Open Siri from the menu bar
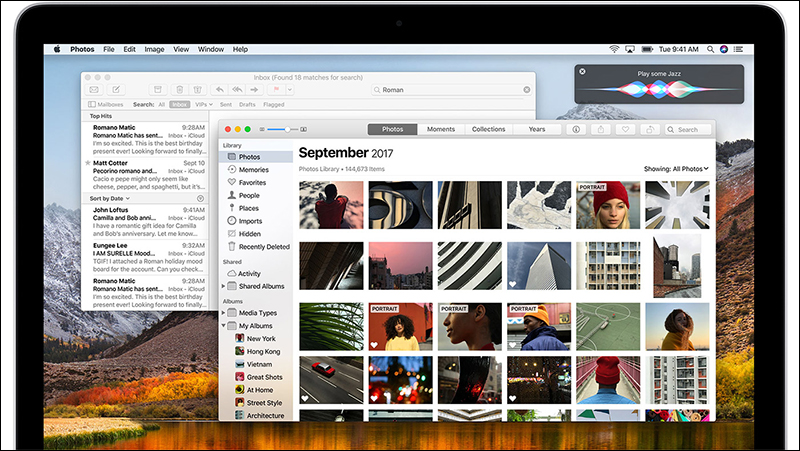The image size is (800, 451). click(723, 49)
